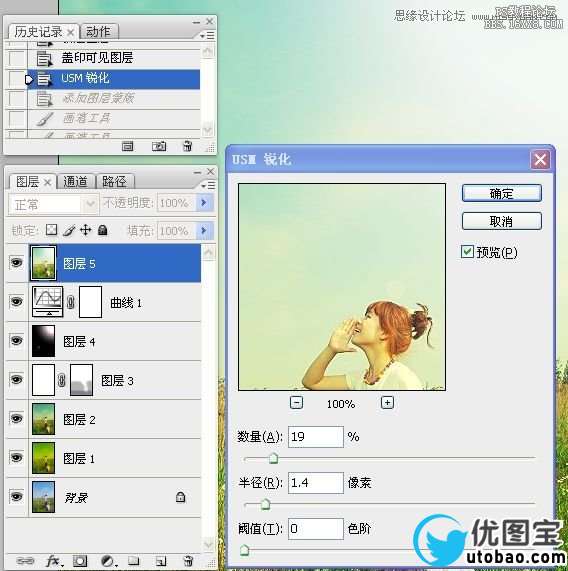
Task: Click the lock icon on 背景 layer
Action: coord(180,497)
